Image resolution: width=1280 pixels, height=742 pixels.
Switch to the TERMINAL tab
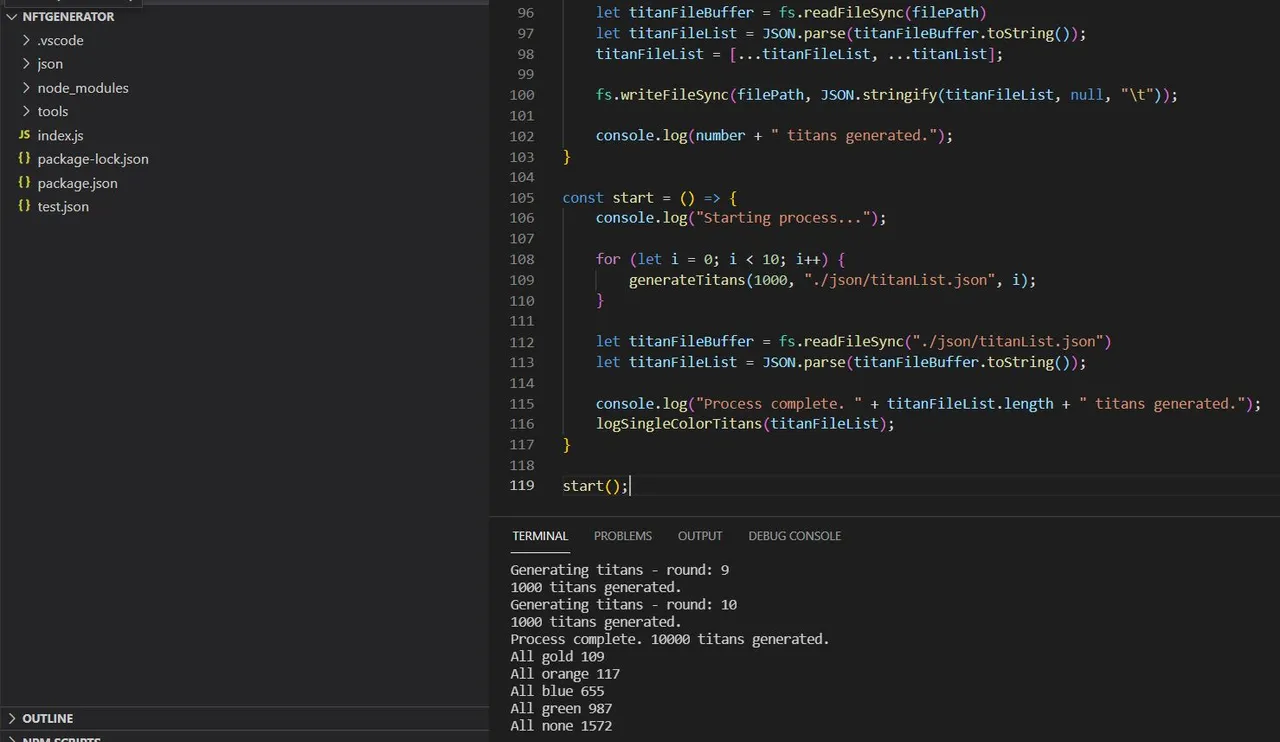(540, 536)
